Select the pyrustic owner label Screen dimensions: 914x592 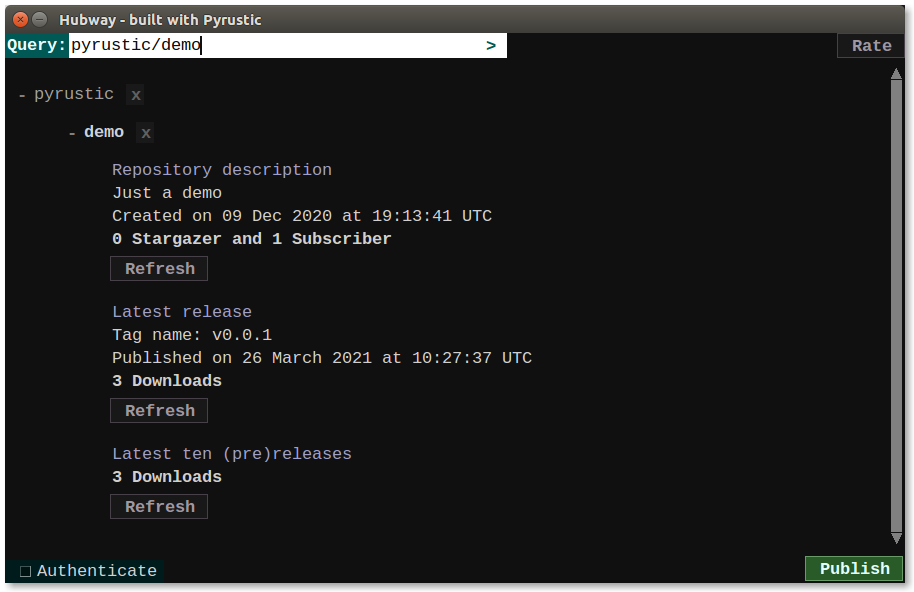(x=74, y=95)
